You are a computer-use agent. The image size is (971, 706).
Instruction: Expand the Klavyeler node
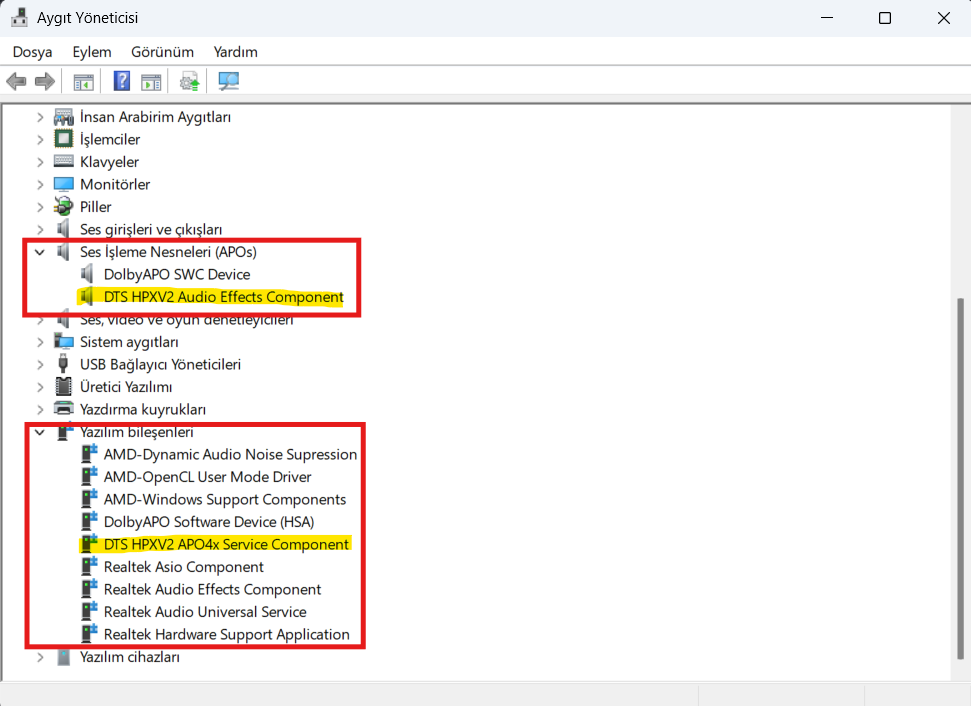(40, 162)
